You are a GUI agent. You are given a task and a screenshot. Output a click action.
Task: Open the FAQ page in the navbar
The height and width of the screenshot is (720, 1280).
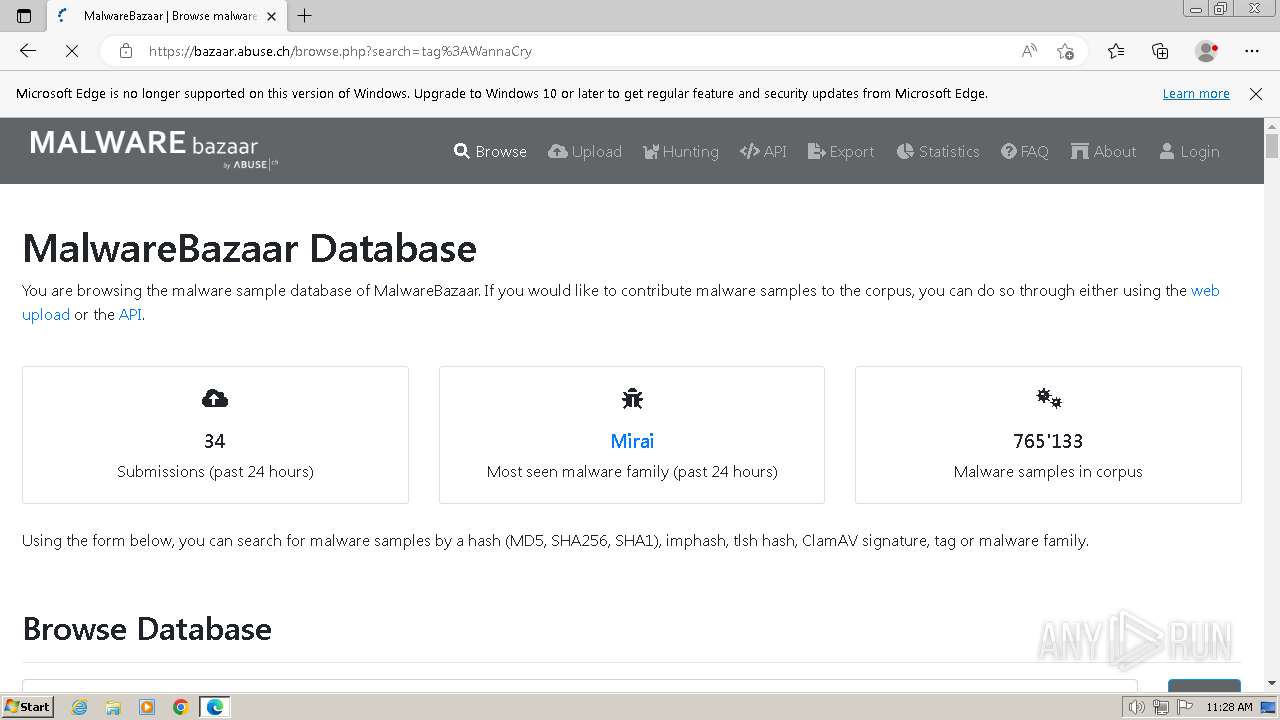1025,151
